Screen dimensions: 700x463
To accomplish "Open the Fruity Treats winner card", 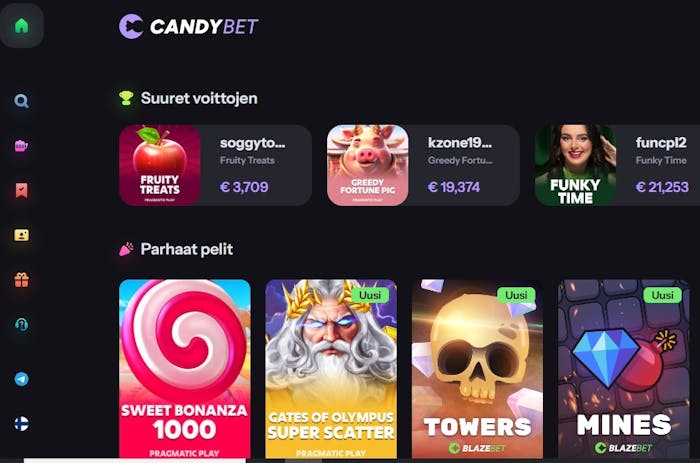I will 215,165.
